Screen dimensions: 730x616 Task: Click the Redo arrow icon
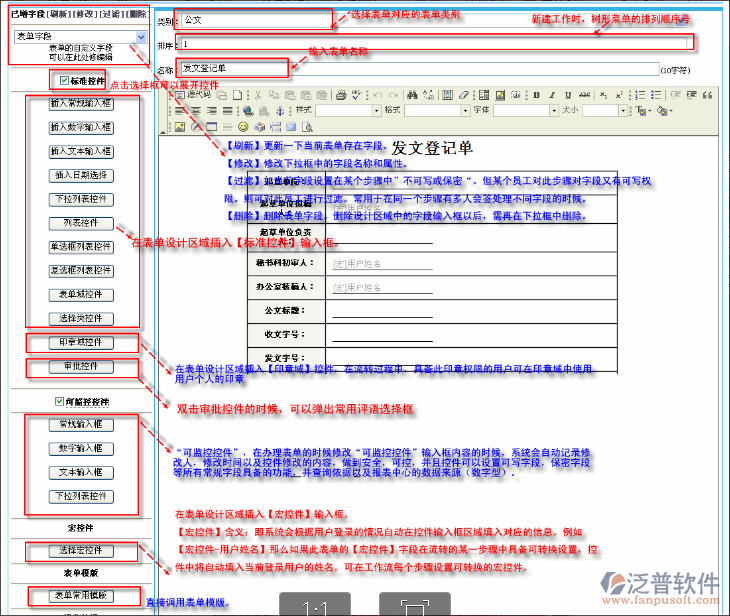(393, 95)
